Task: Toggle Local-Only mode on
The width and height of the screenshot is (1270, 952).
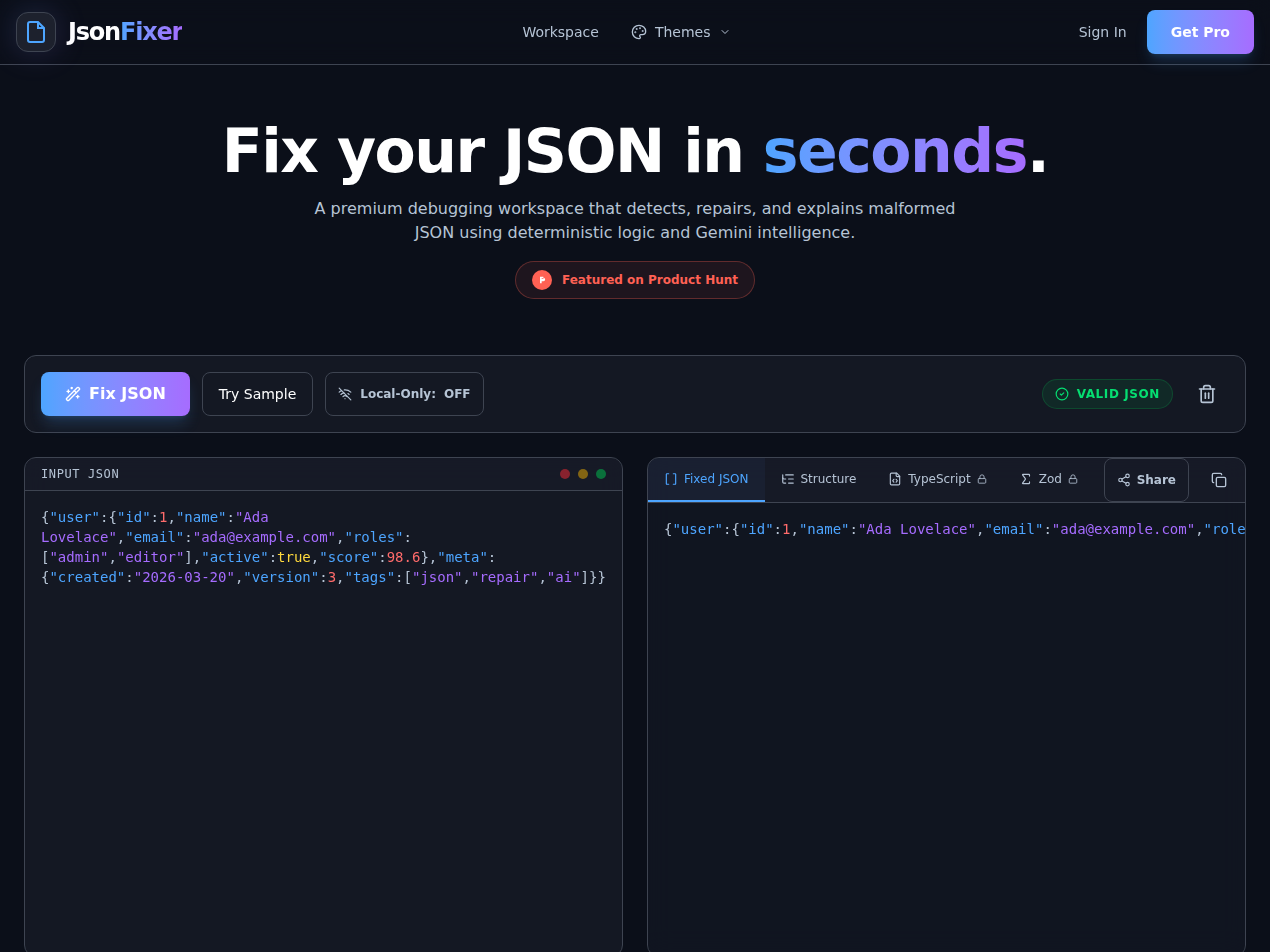Action: point(404,393)
